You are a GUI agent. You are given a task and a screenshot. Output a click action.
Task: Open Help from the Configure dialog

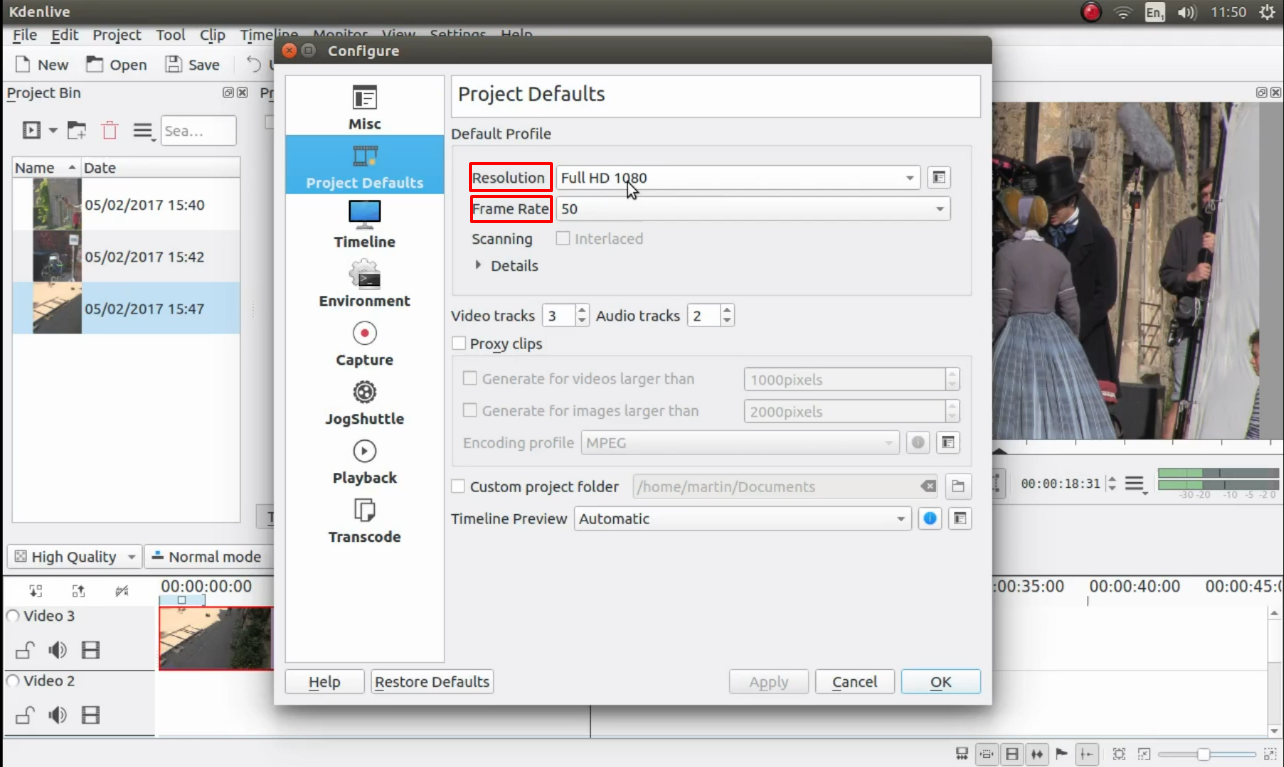pyautogui.click(x=324, y=682)
